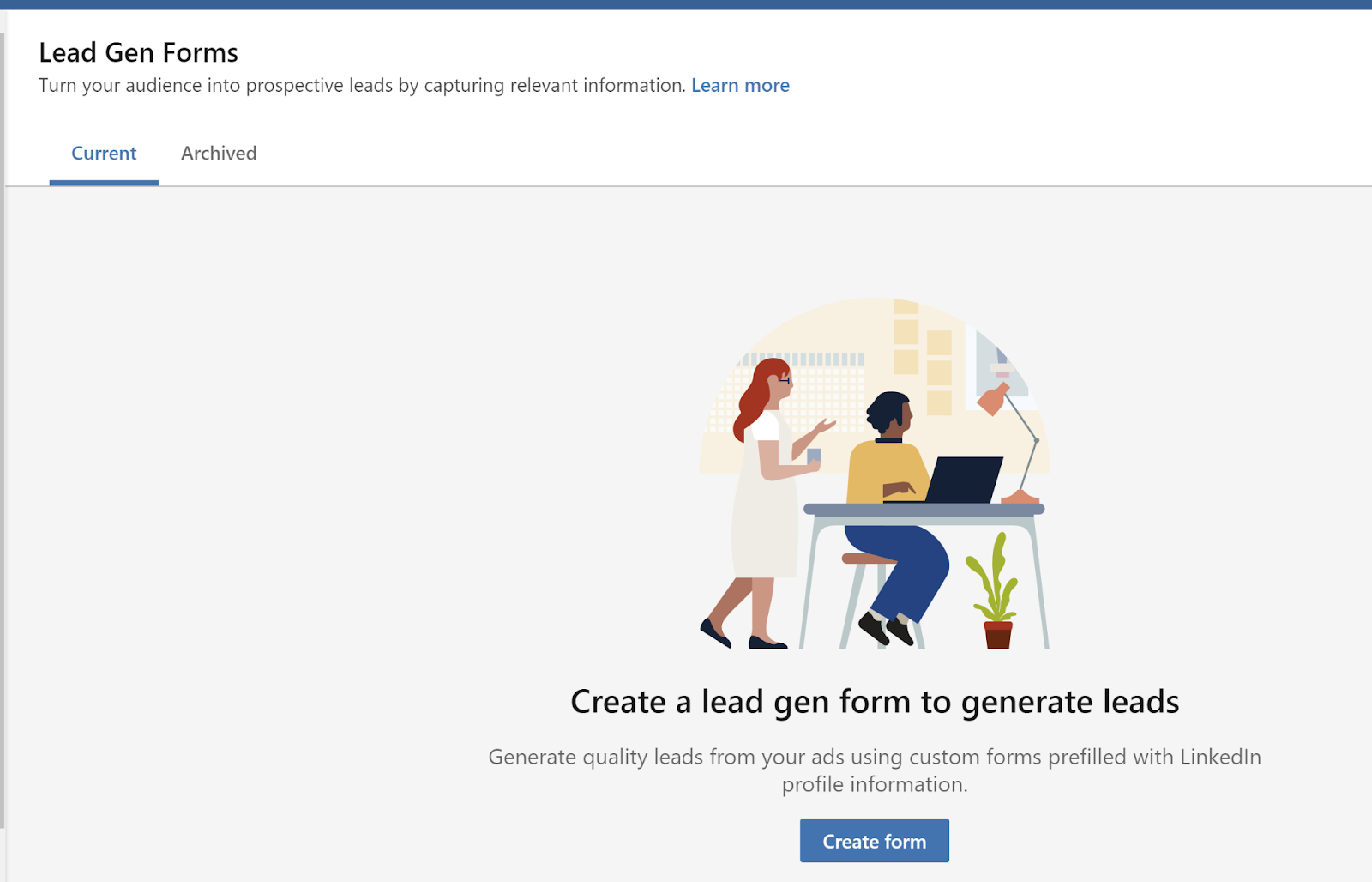Click the Create form button
This screenshot has width=1372, height=882.
pos(874,841)
